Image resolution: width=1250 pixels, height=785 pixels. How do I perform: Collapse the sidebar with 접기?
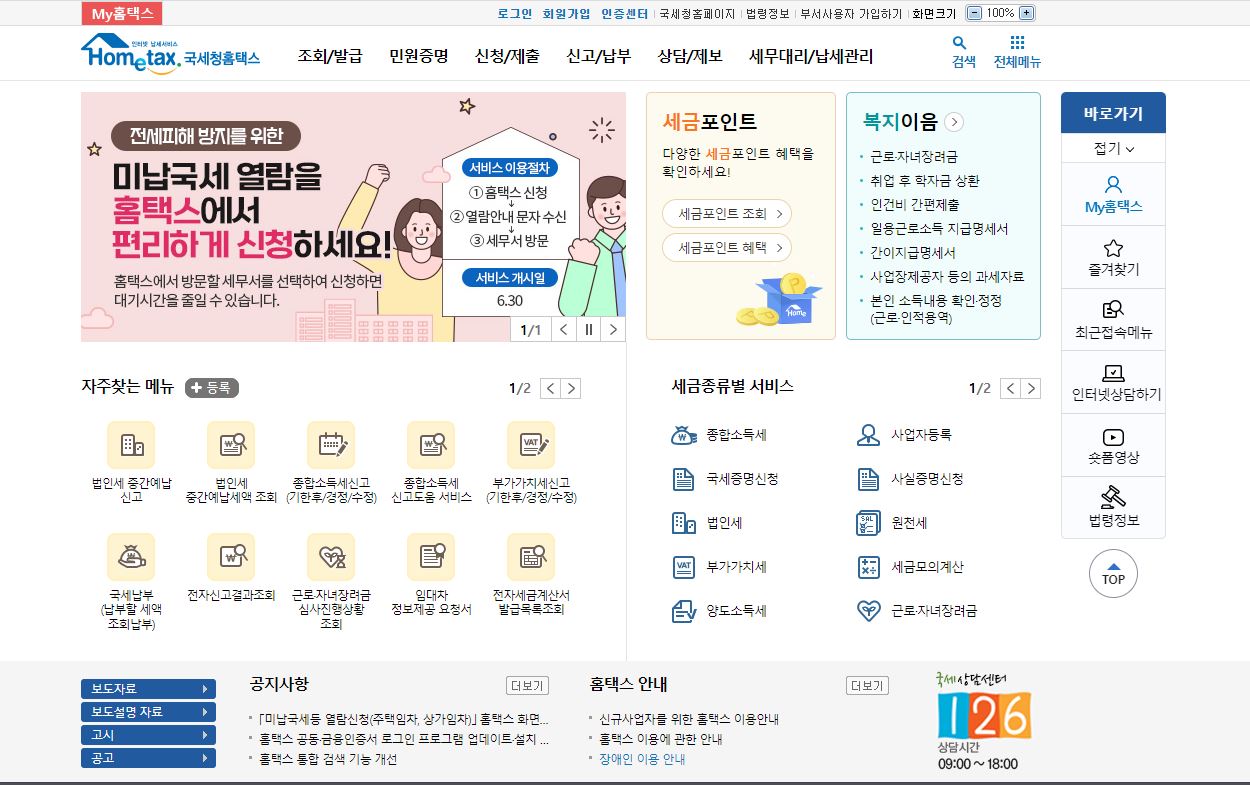[x=1113, y=149]
